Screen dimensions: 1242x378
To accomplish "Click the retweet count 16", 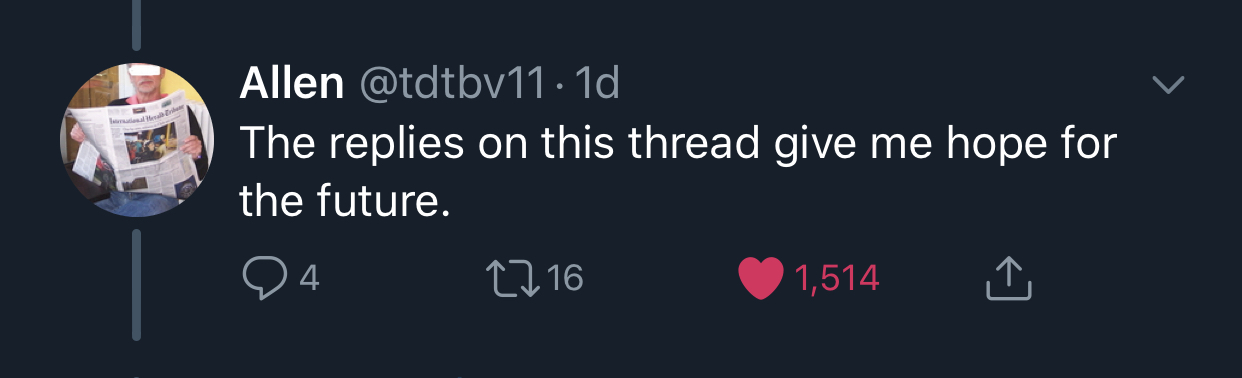I will pyautogui.click(x=565, y=278).
